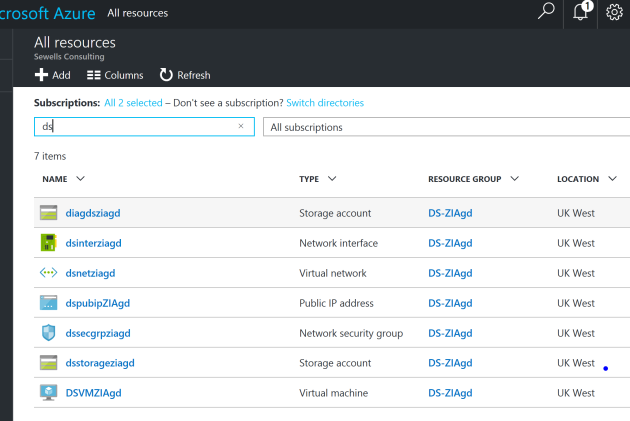Open the dsstorageziagd resource link
630x421 pixels.
pyautogui.click(x=100, y=363)
